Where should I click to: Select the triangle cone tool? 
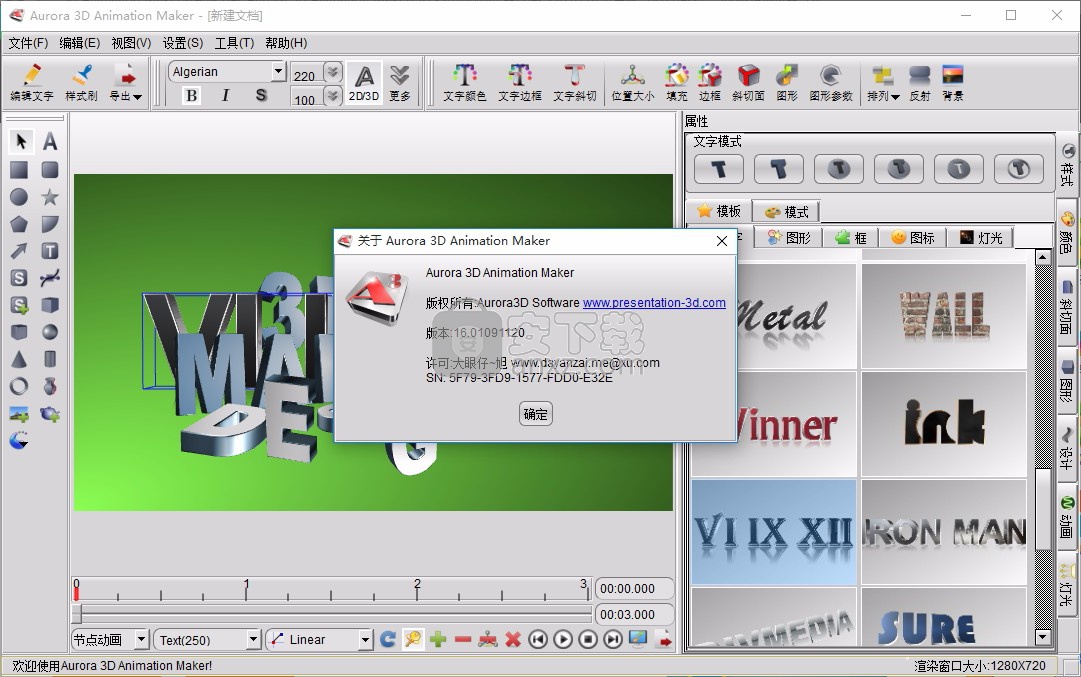(x=19, y=359)
